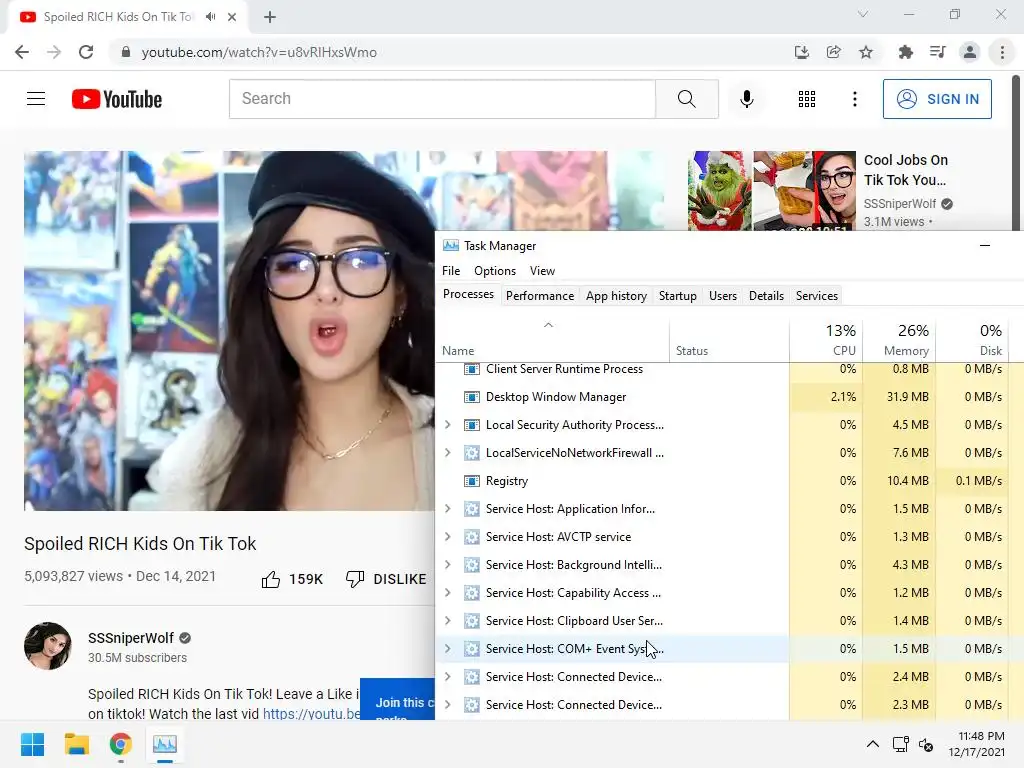Like the video with thumbs up
The width and height of the screenshot is (1024, 768).
click(x=270, y=579)
